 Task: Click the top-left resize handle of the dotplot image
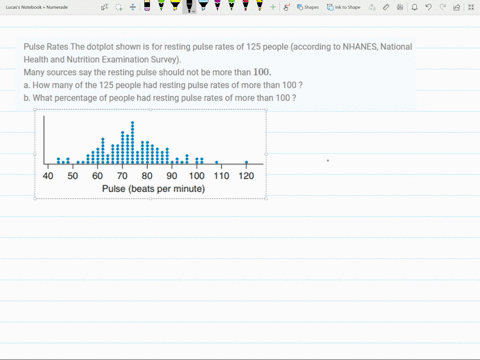pyautogui.click(x=35, y=109)
